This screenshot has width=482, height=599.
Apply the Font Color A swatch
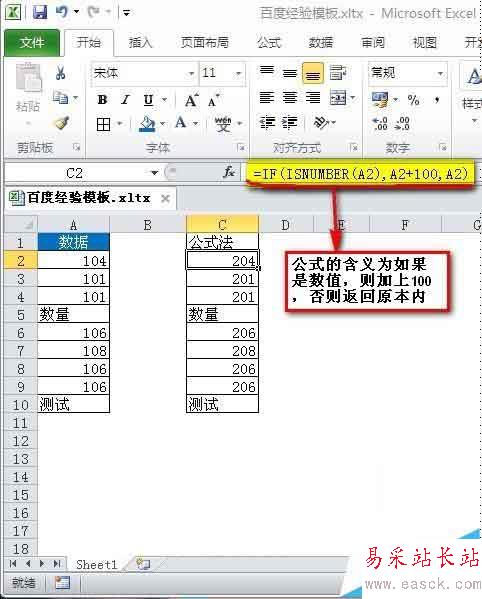coord(180,123)
